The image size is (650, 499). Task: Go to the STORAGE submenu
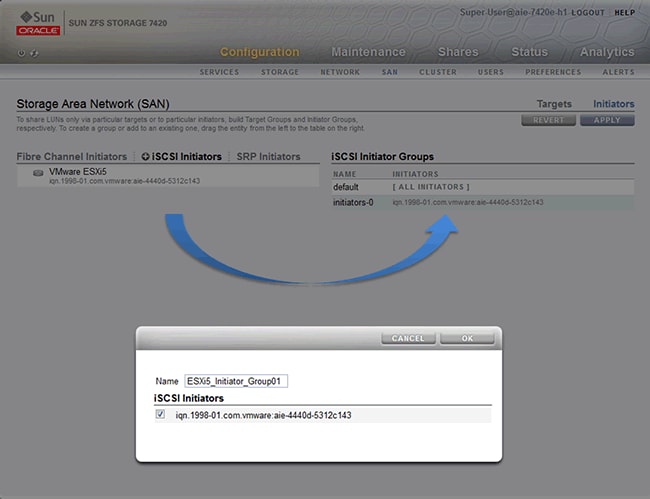click(x=280, y=72)
